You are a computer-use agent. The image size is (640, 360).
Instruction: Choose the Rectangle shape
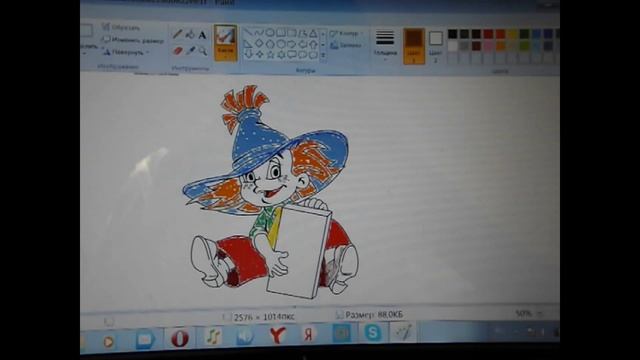pyautogui.click(x=280, y=33)
